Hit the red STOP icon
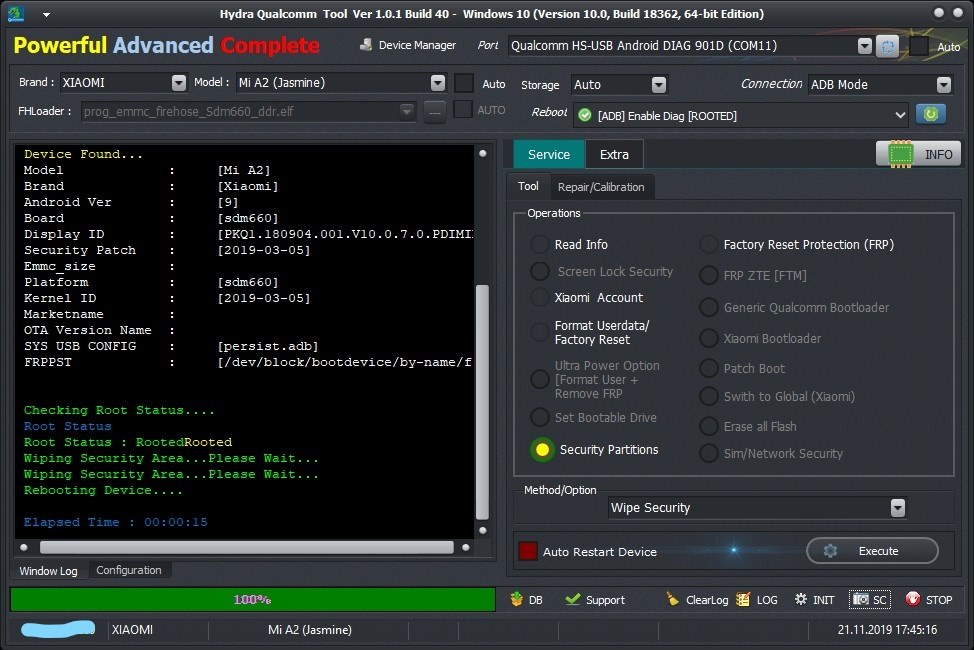 (x=913, y=599)
